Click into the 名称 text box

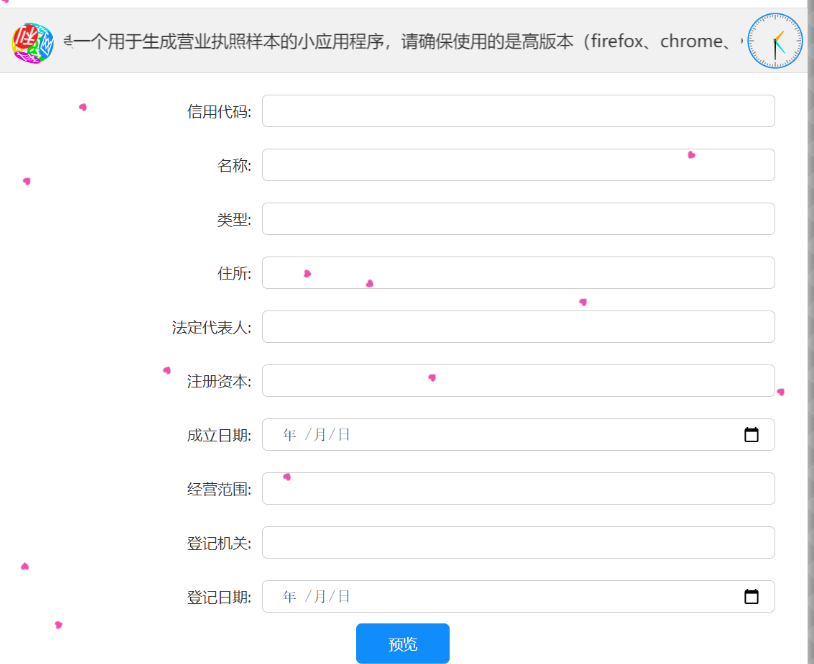click(518, 165)
